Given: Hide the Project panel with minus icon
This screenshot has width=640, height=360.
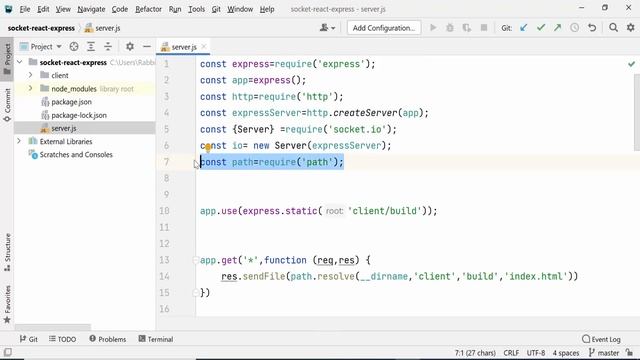Looking at the screenshot, I should coord(147,47).
